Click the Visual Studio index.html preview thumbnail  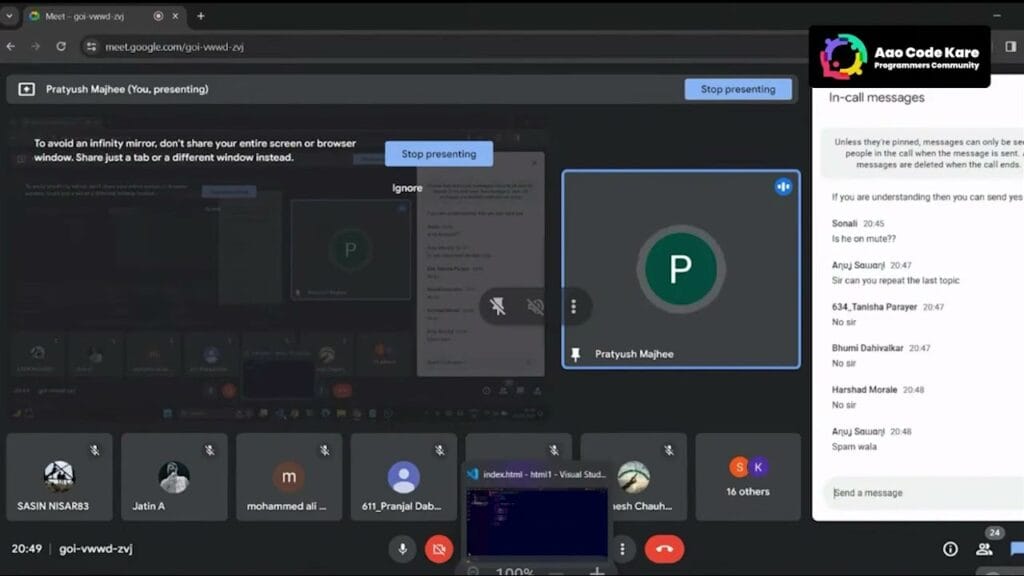(537, 520)
